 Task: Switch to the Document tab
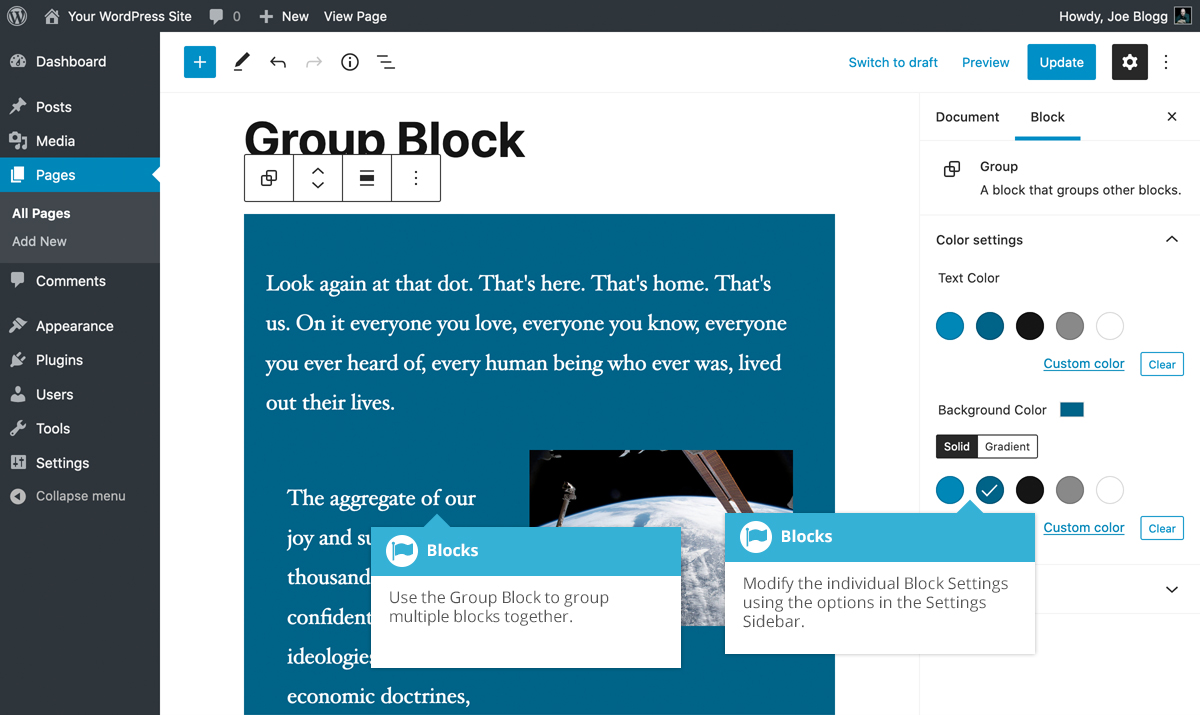coord(966,117)
